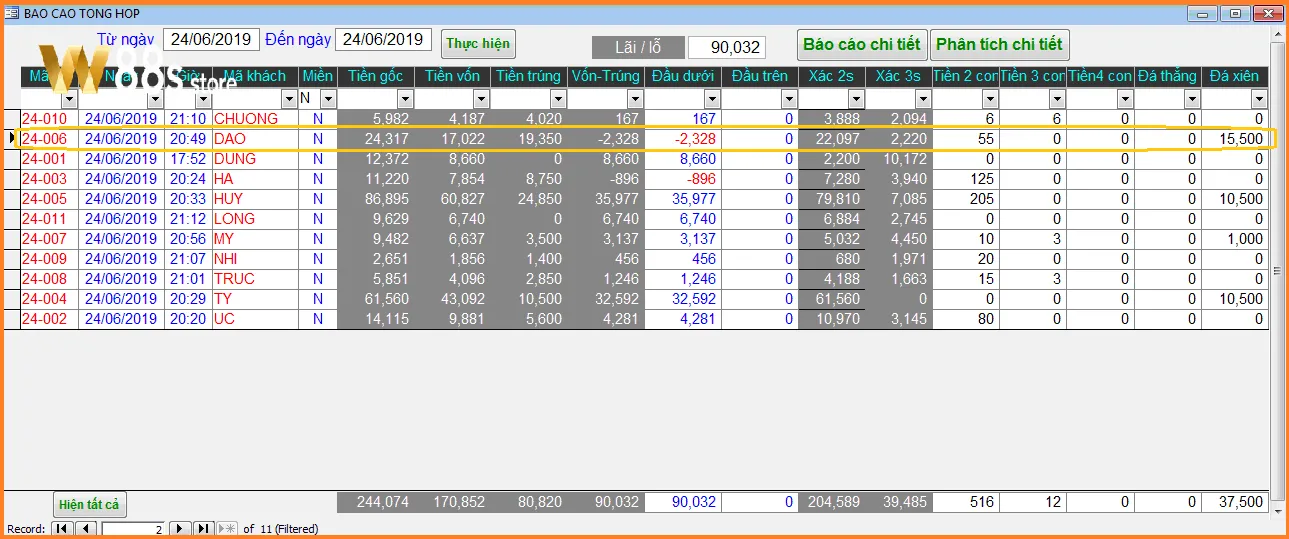Screen dimensions: 1289x539
Task: Minimize the BAO CAO TONG HOP window
Action: (x=1202, y=13)
